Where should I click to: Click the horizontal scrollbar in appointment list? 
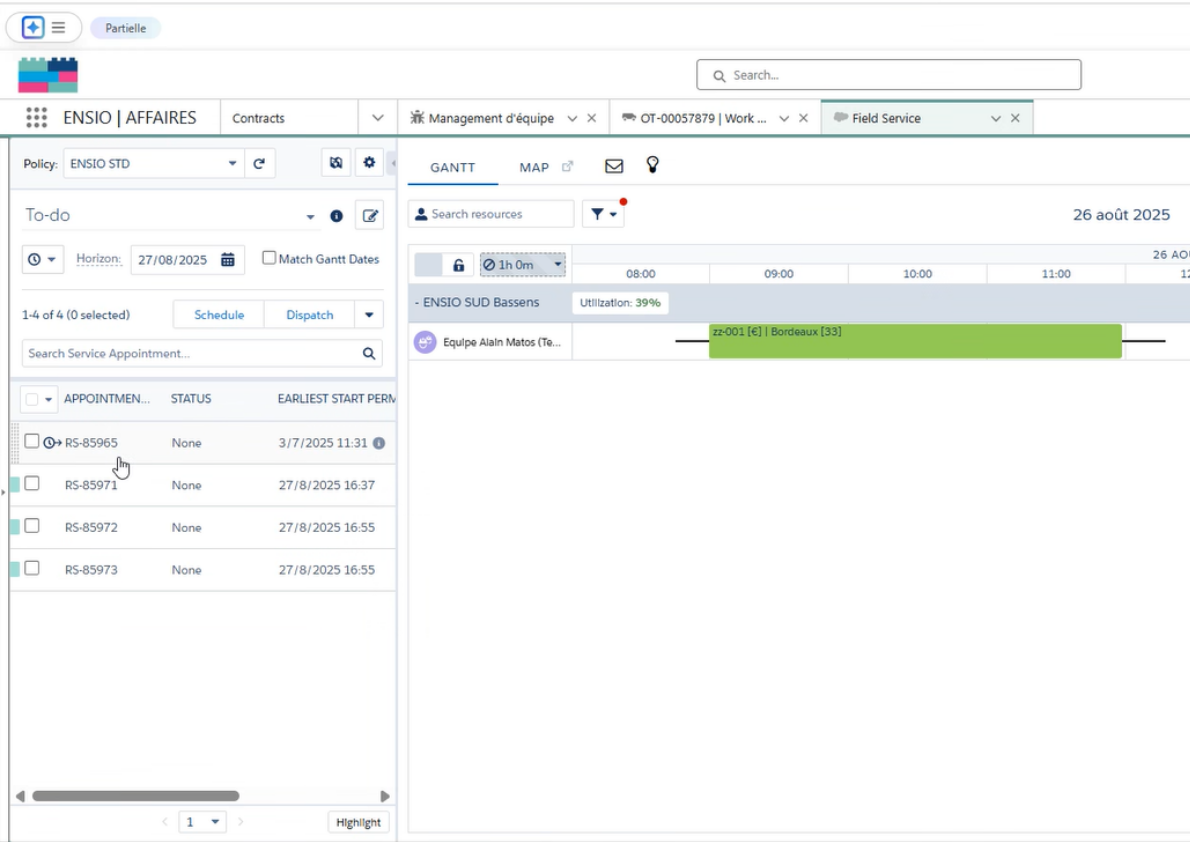click(x=135, y=796)
